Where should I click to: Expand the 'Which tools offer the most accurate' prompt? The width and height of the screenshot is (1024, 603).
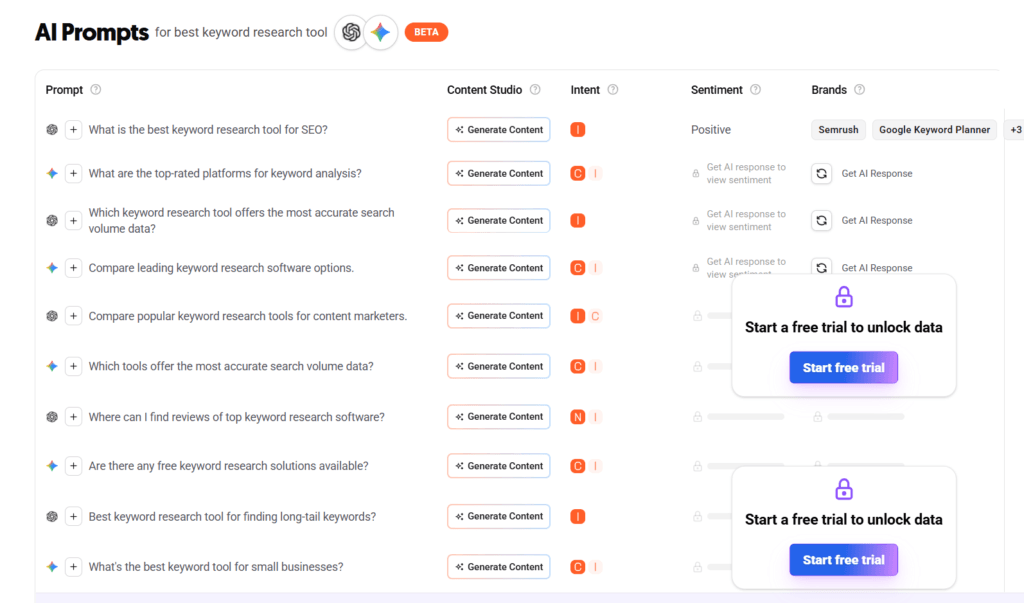click(73, 367)
